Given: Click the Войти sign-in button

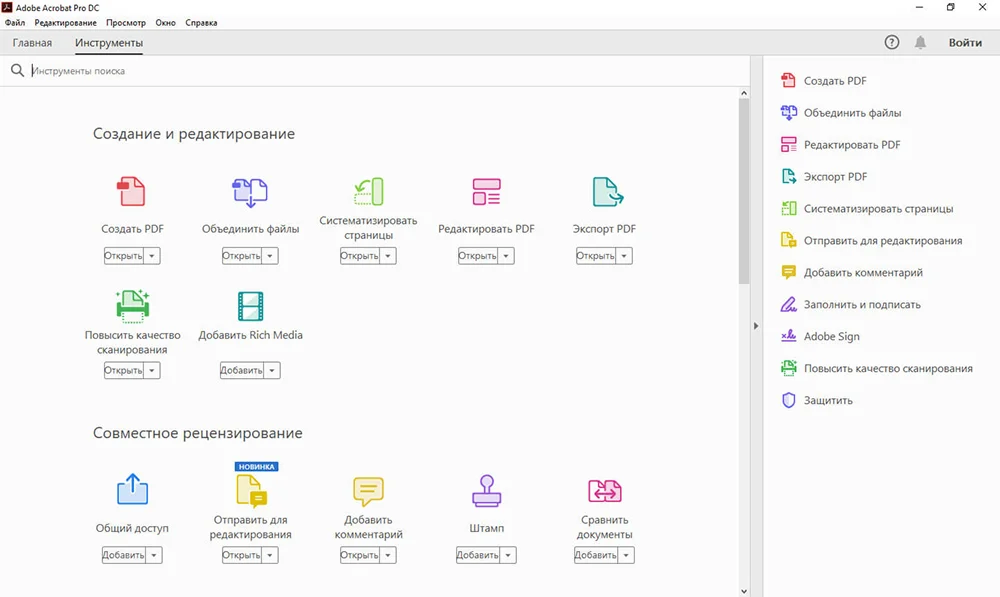Looking at the screenshot, I should (x=965, y=43).
